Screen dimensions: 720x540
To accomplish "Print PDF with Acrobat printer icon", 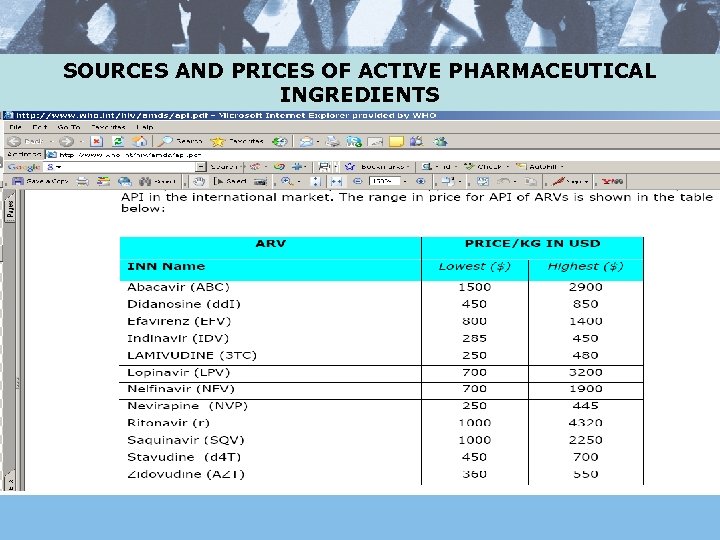I will click(x=83, y=181).
